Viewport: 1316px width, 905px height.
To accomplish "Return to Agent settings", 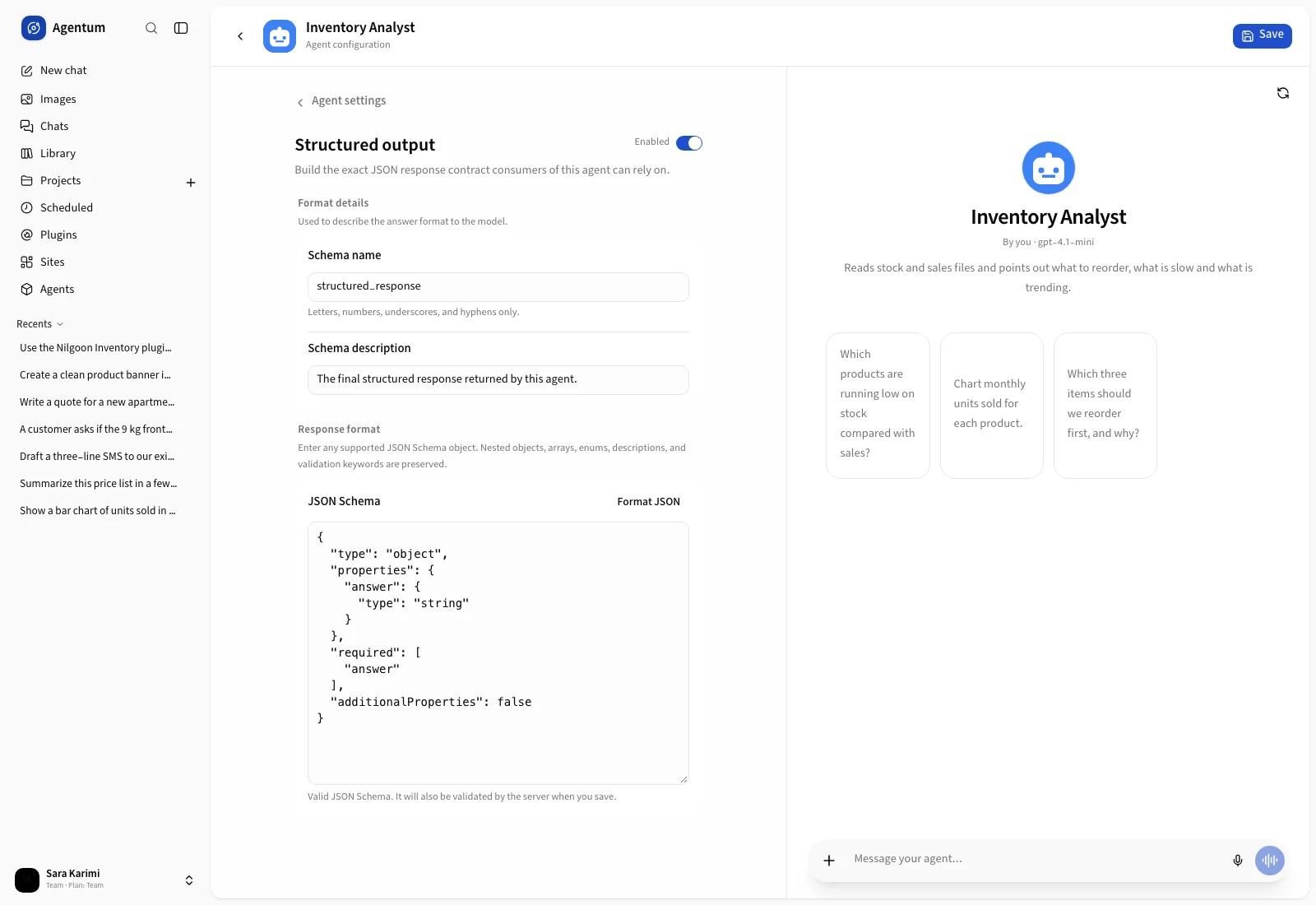I will (x=341, y=101).
